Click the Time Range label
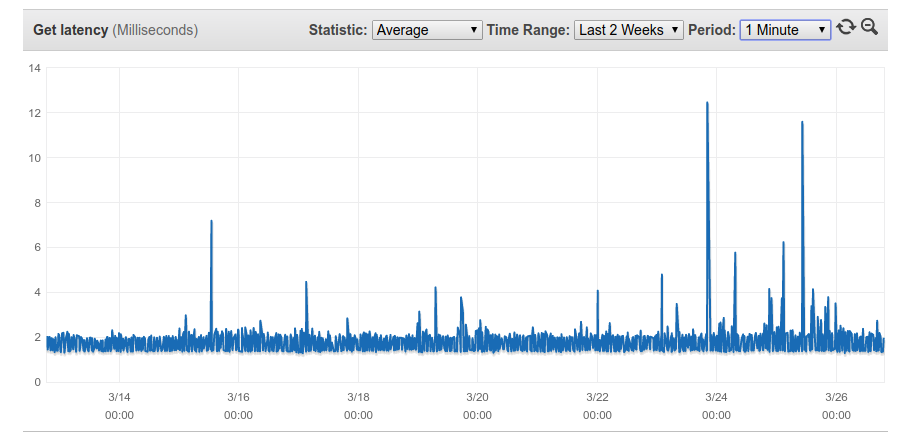 point(528,30)
